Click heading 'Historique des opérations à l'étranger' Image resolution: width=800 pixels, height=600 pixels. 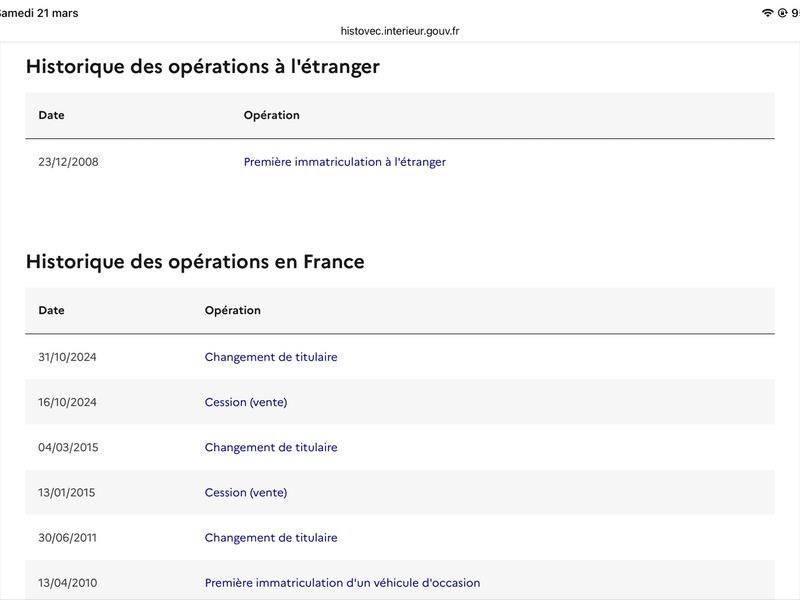coord(202,67)
